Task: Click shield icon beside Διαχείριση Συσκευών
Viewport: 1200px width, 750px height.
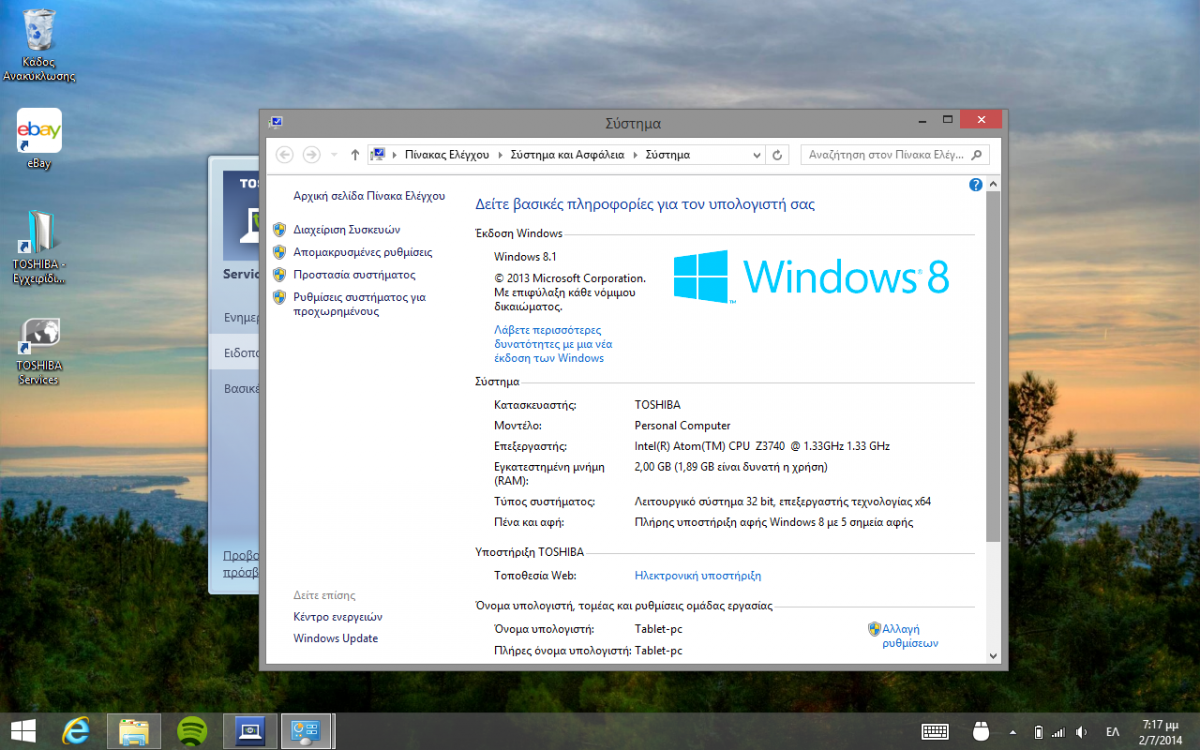Action: point(280,229)
